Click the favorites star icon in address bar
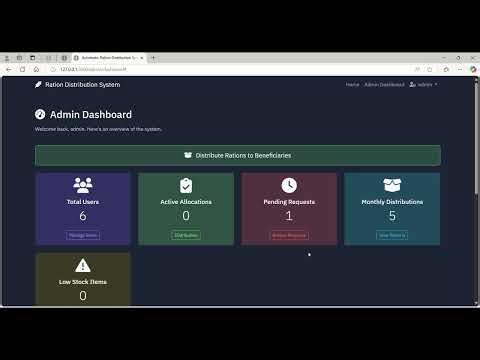 [x=430, y=69]
